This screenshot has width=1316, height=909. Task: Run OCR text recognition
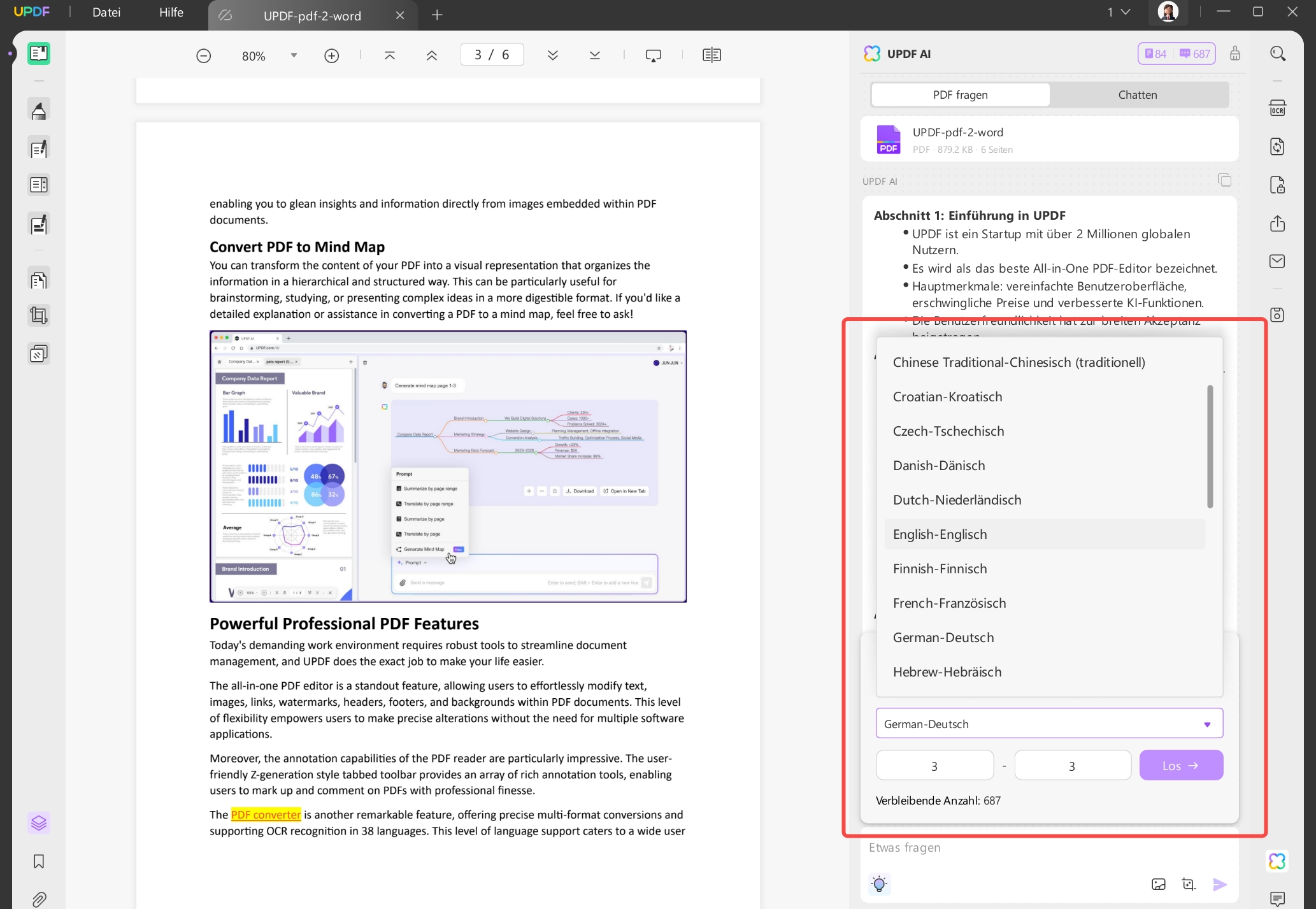pos(1278,108)
